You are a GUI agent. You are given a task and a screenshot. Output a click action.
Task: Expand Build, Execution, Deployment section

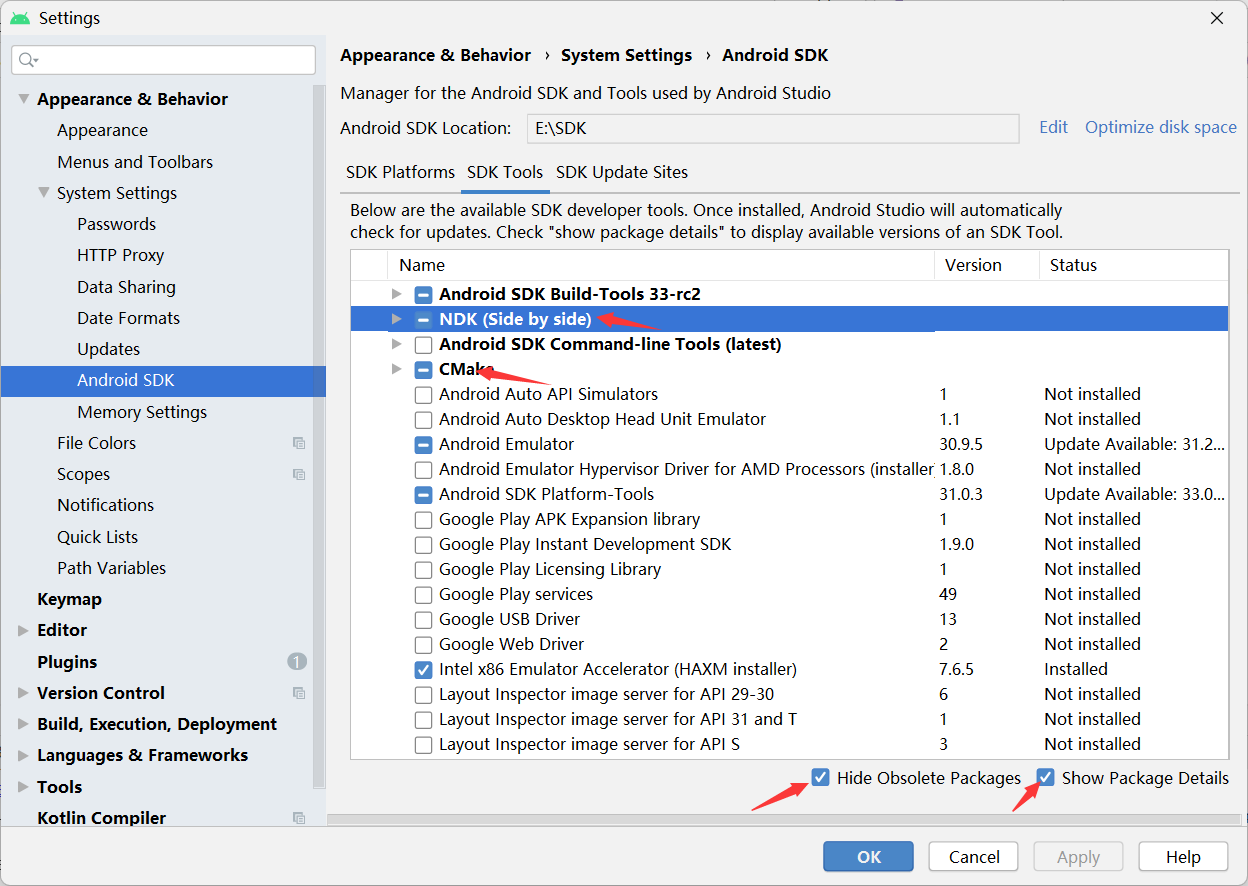point(24,724)
